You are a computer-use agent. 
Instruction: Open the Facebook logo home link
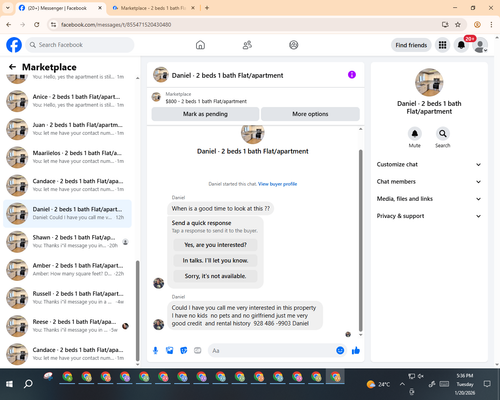[14, 45]
